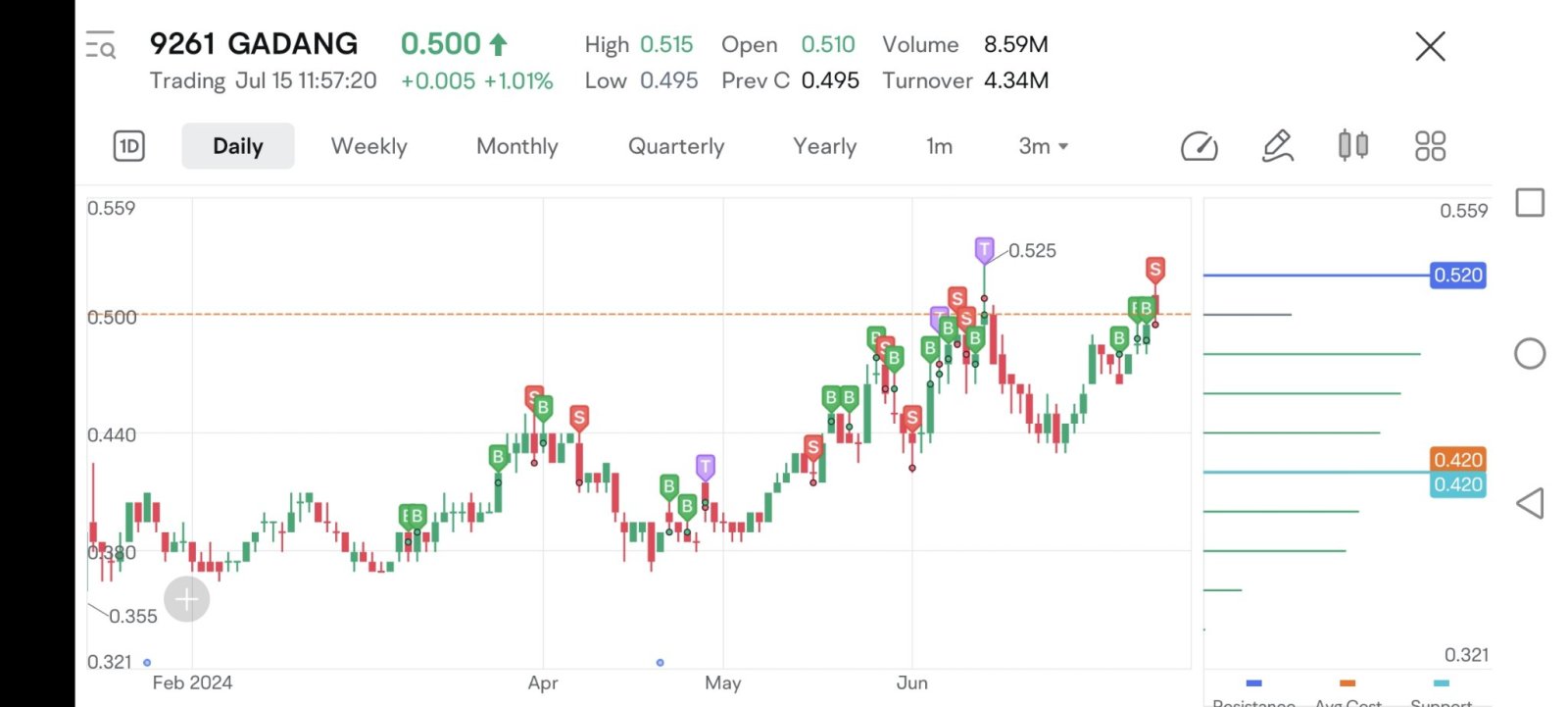Screen dimensions: 1568x707
Task: Select the Daily timeframe tab
Action: (x=238, y=146)
